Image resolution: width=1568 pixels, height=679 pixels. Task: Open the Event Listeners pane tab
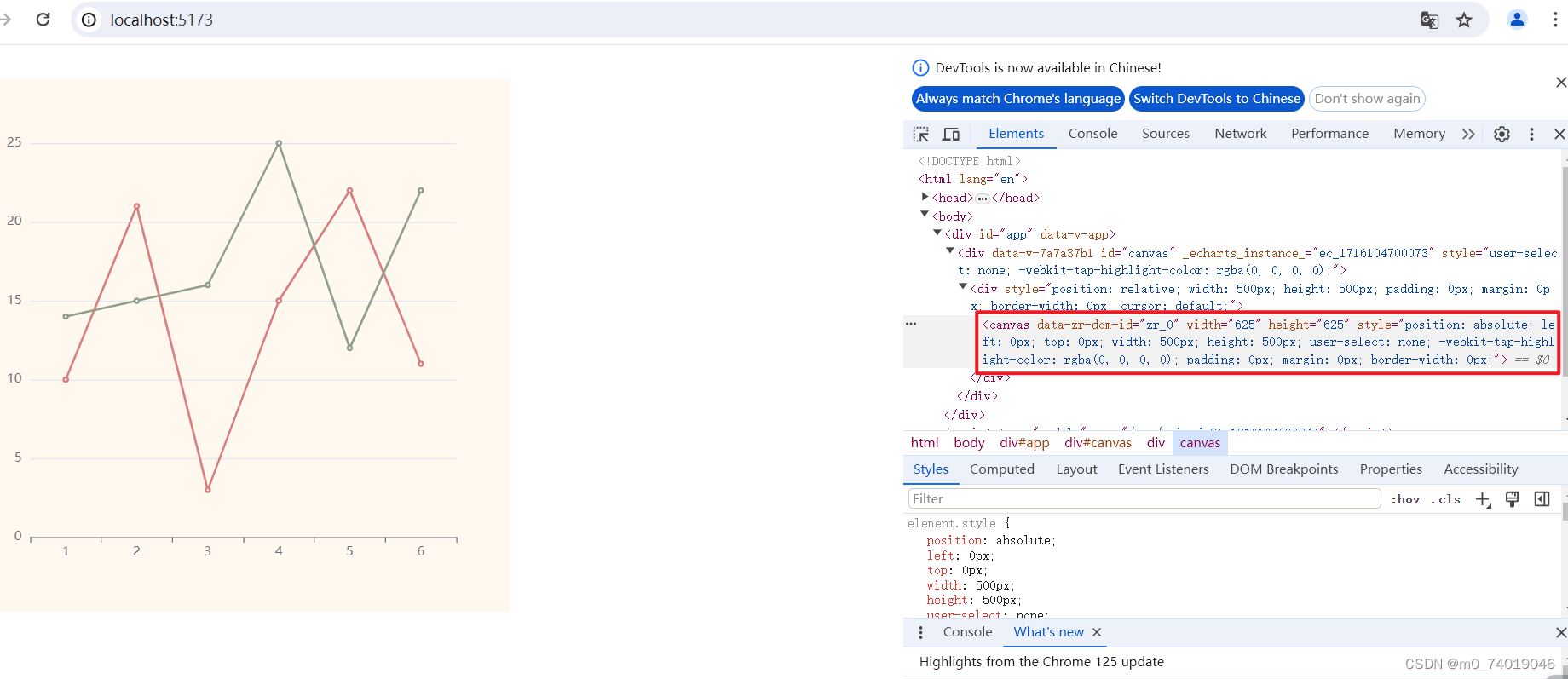(x=1163, y=469)
